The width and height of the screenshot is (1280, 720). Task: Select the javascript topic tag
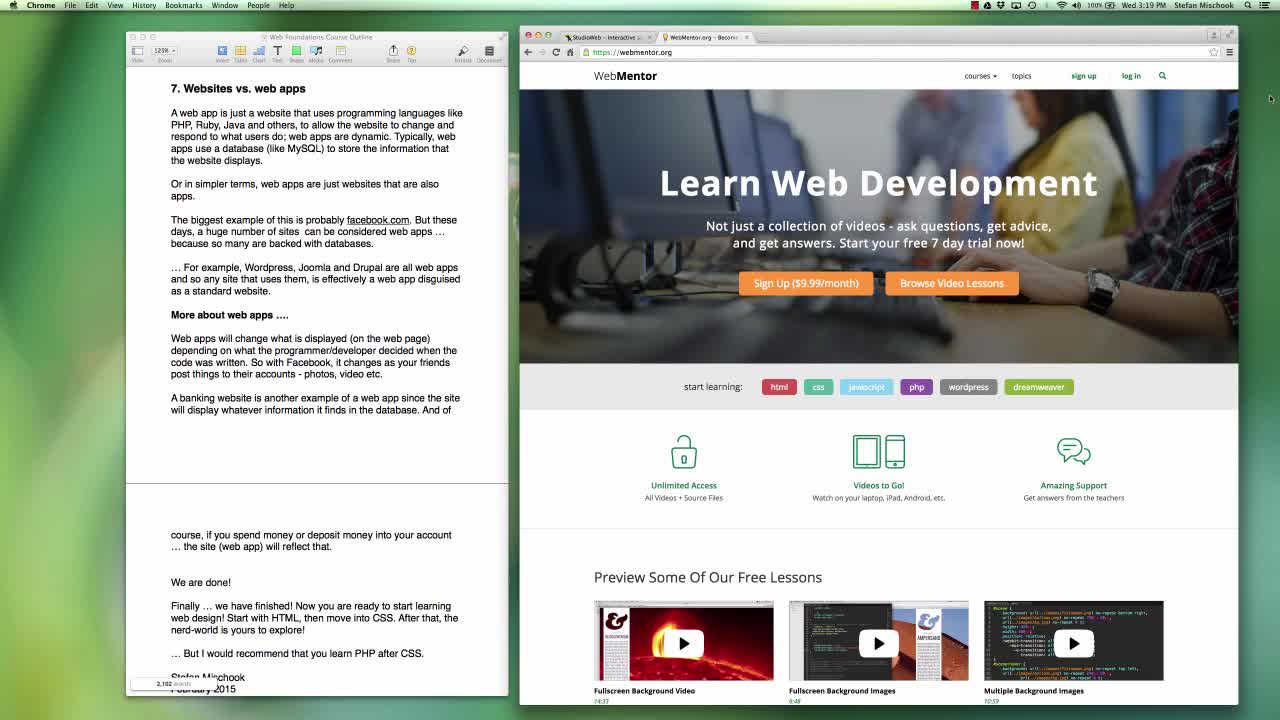(x=866, y=387)
